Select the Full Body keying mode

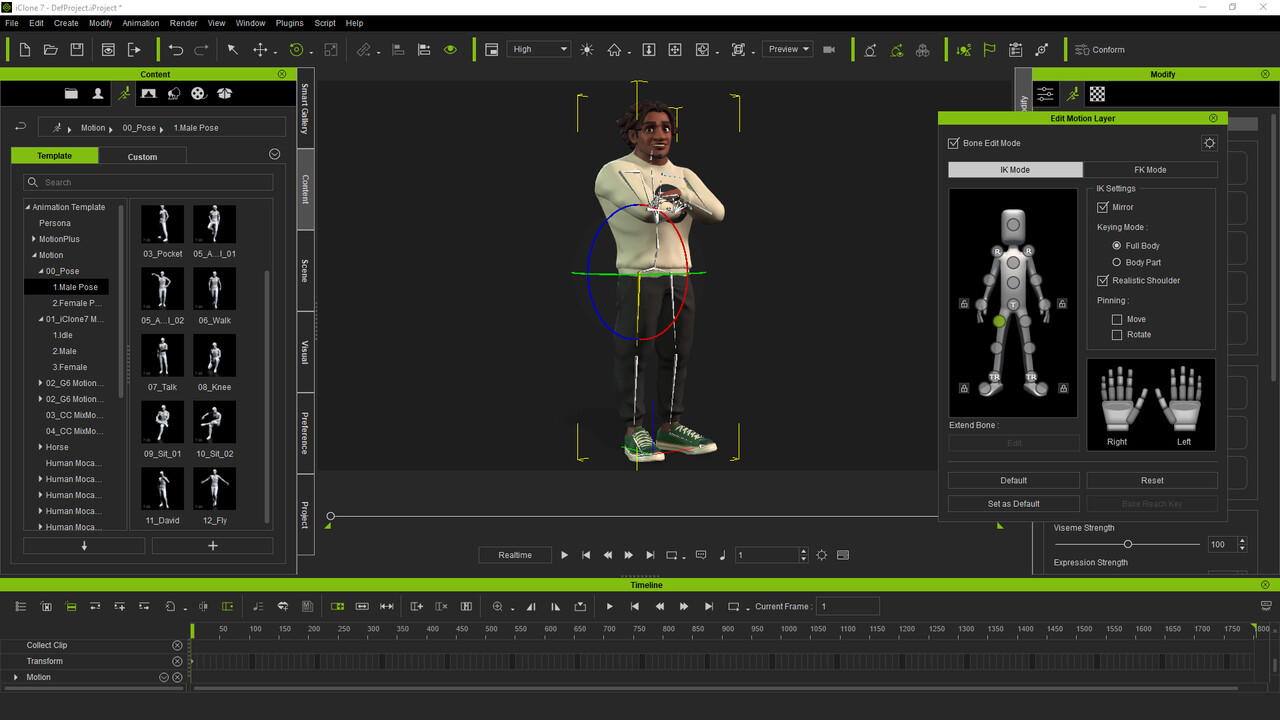(1117, 245)
